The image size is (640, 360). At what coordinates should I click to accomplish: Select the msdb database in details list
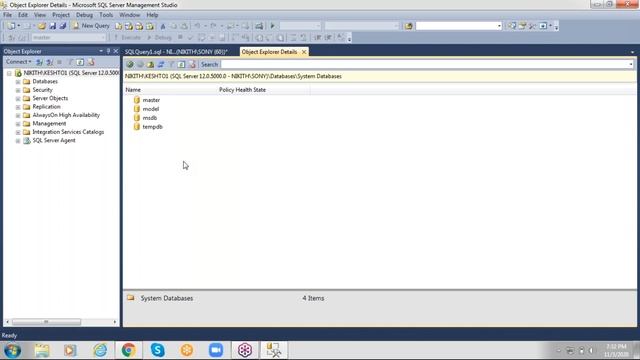point(149,118)
